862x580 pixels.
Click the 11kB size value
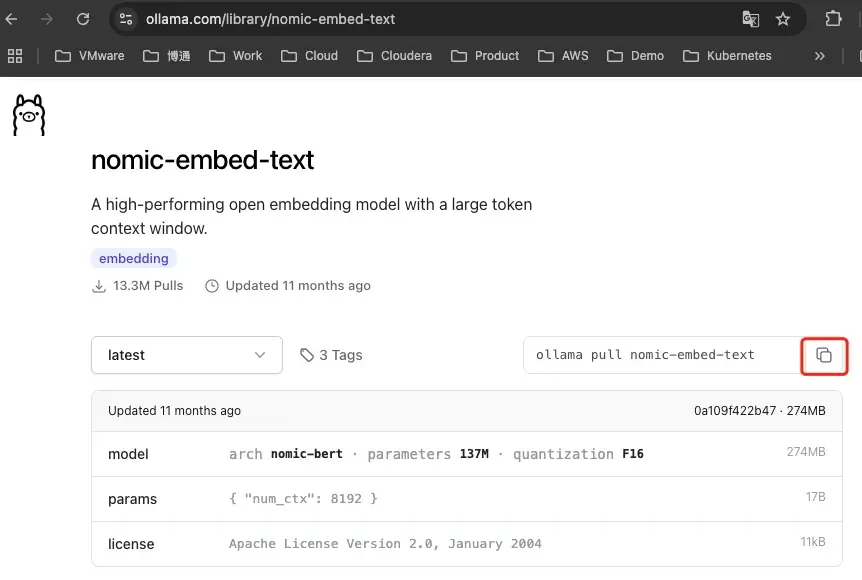point(813,542)
